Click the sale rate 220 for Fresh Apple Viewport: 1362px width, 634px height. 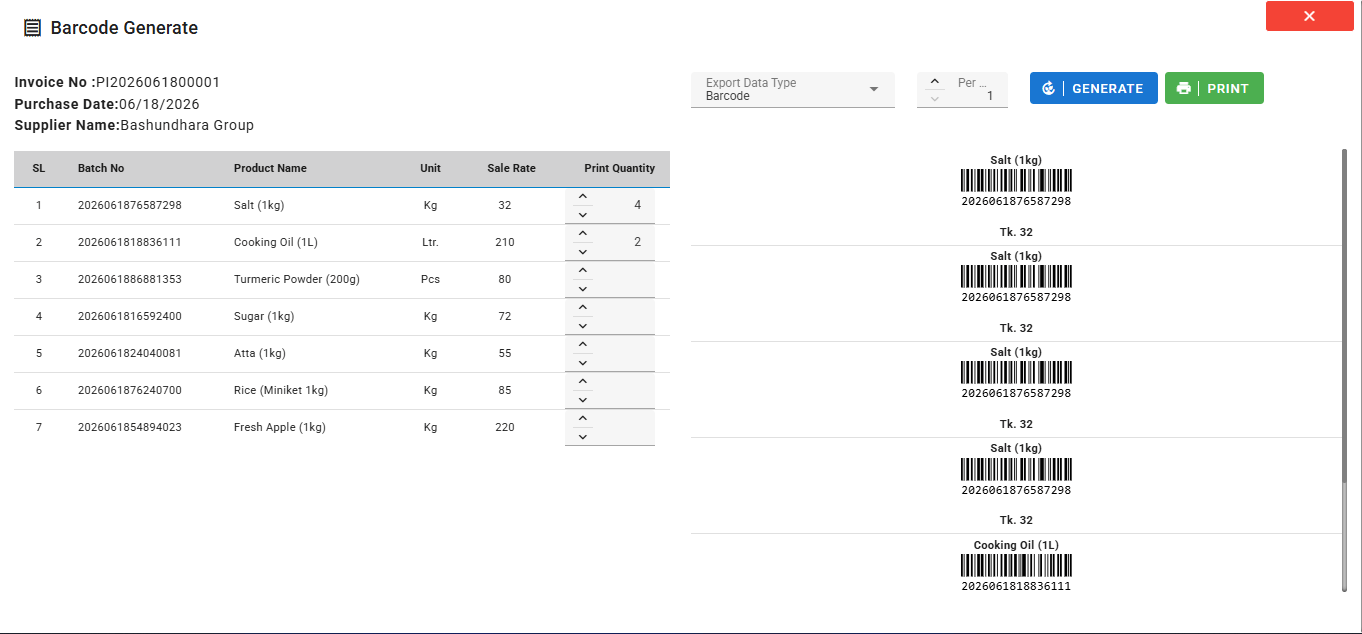[x=505, y=427]
